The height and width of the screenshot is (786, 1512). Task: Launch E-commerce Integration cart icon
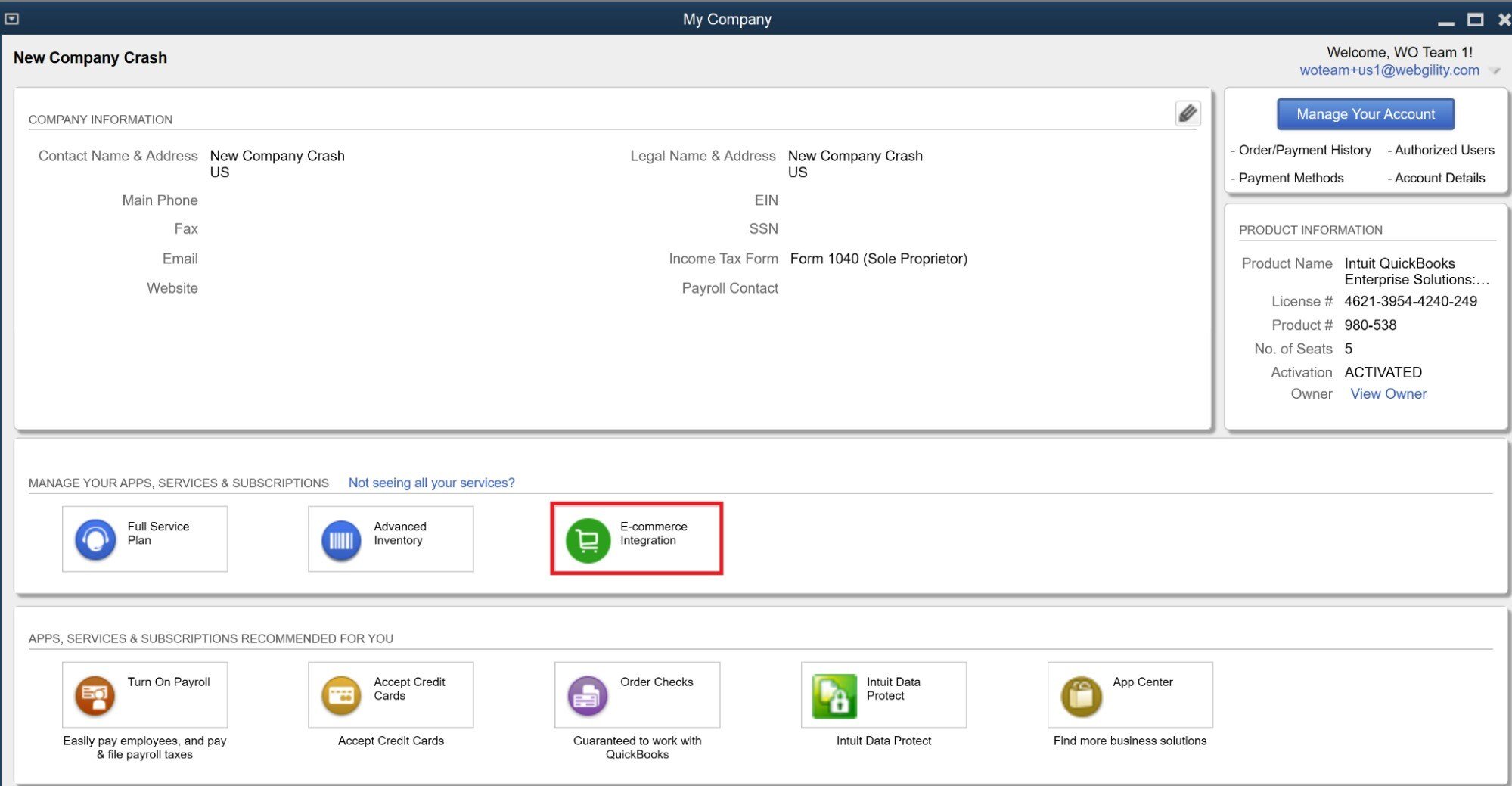pyautogui.click(x=588, y=540)
